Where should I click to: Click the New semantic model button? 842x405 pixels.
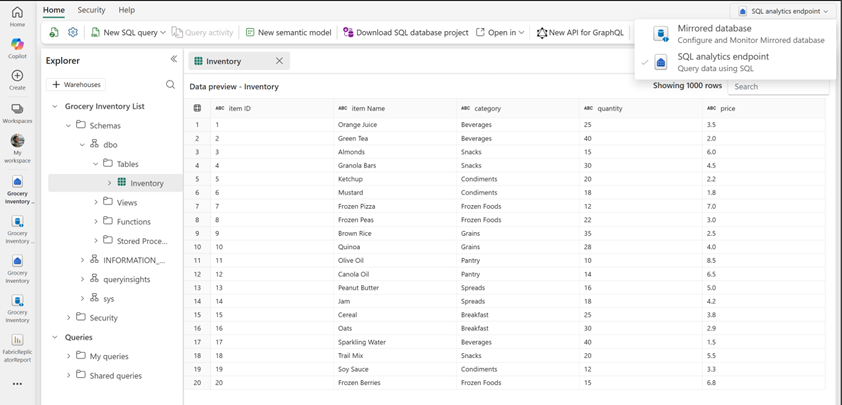(288, 33)
